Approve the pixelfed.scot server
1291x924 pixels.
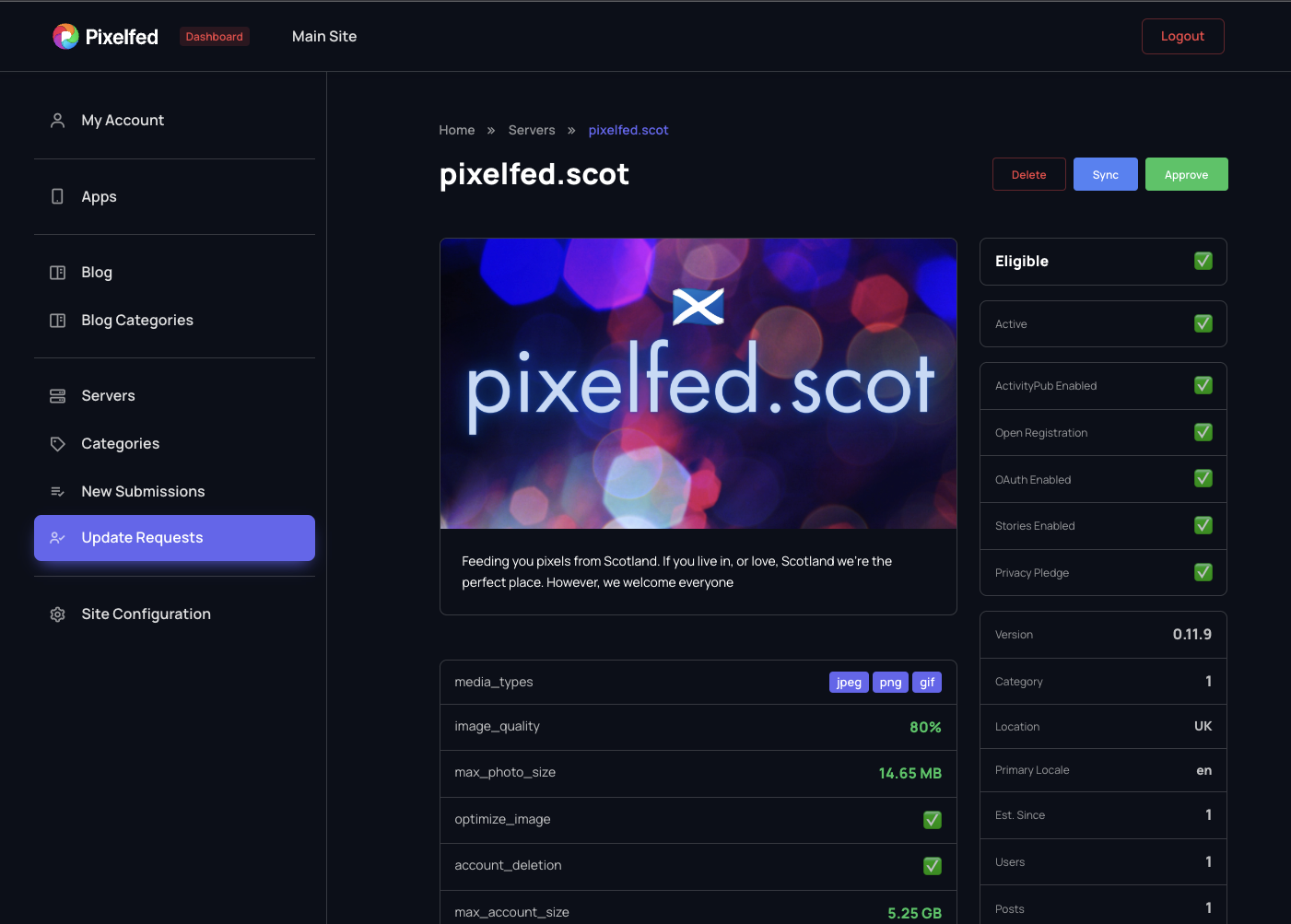(1186, 174)
